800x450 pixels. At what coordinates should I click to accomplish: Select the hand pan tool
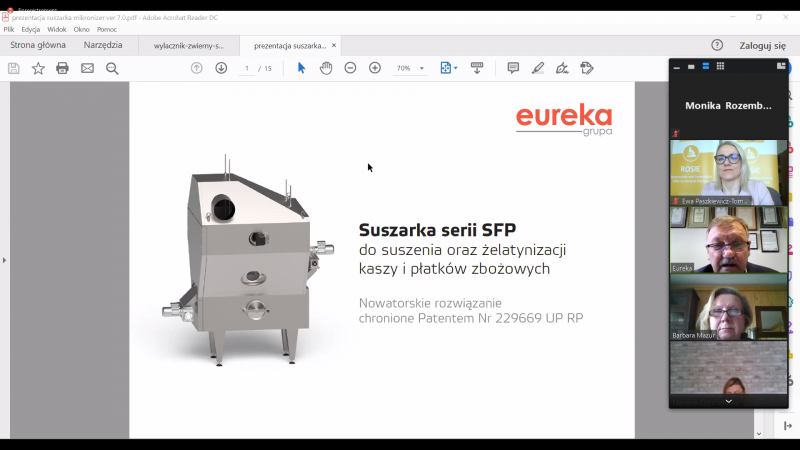point(326,68)
